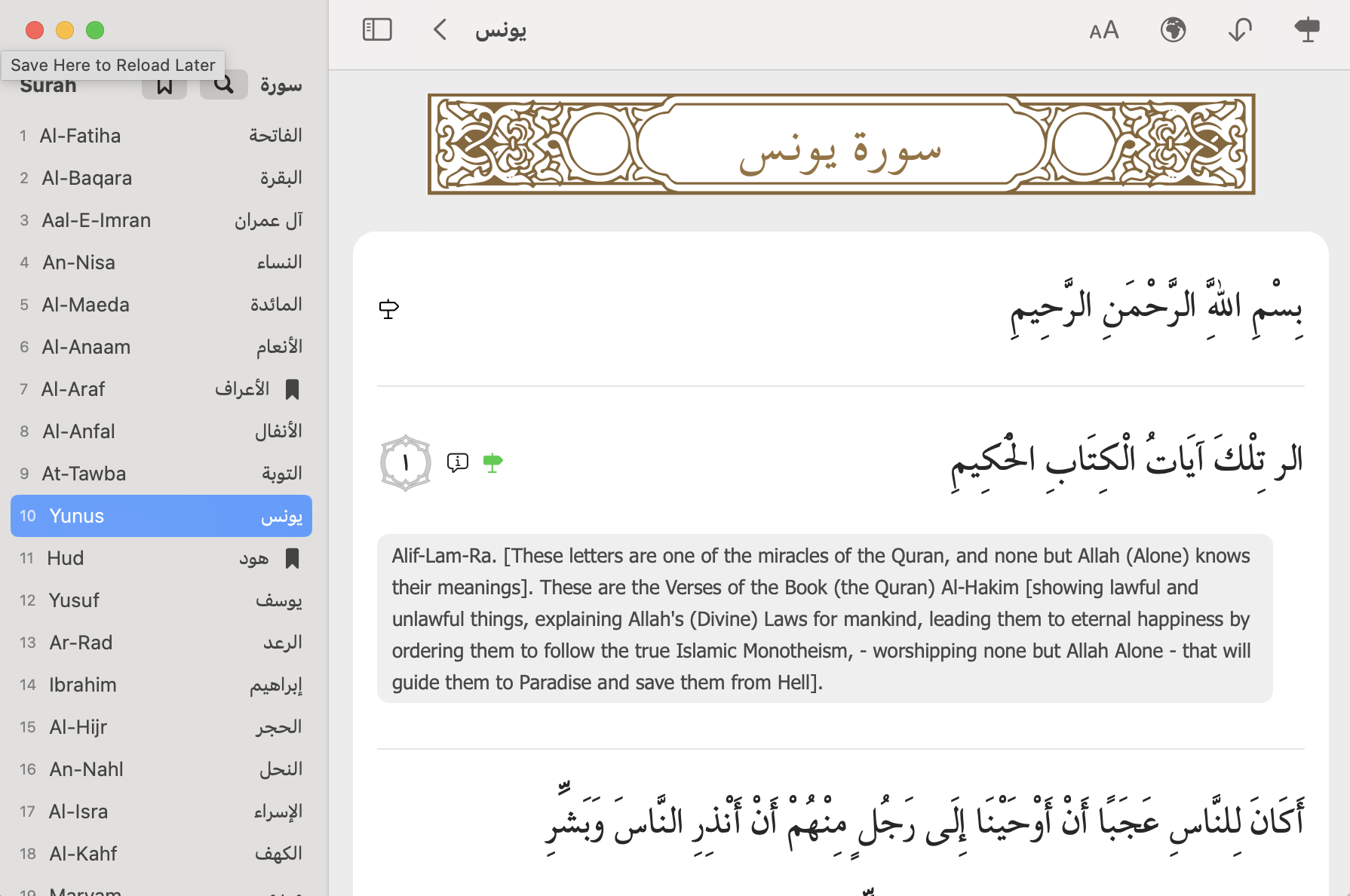
Task: Toggle the sidebar panel
Action: click(377, 29)
